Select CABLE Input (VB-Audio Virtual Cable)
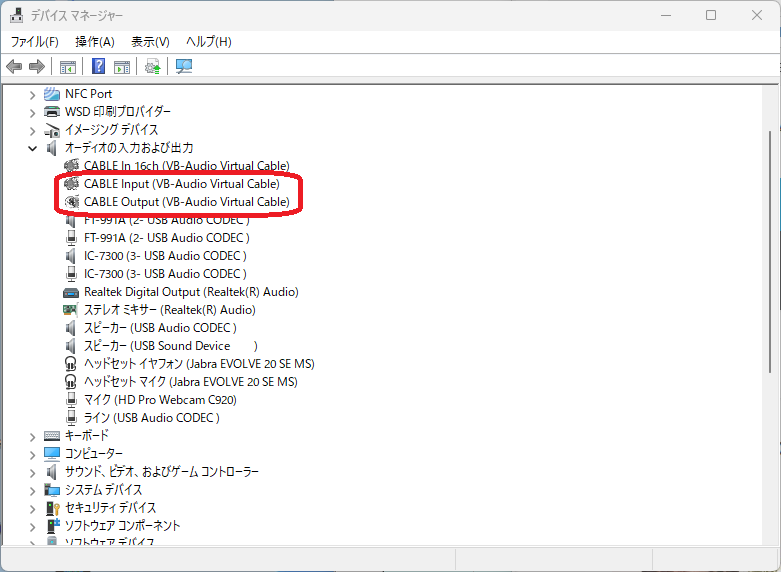Screen dimensions: 781x572 [x=182, y=183]
